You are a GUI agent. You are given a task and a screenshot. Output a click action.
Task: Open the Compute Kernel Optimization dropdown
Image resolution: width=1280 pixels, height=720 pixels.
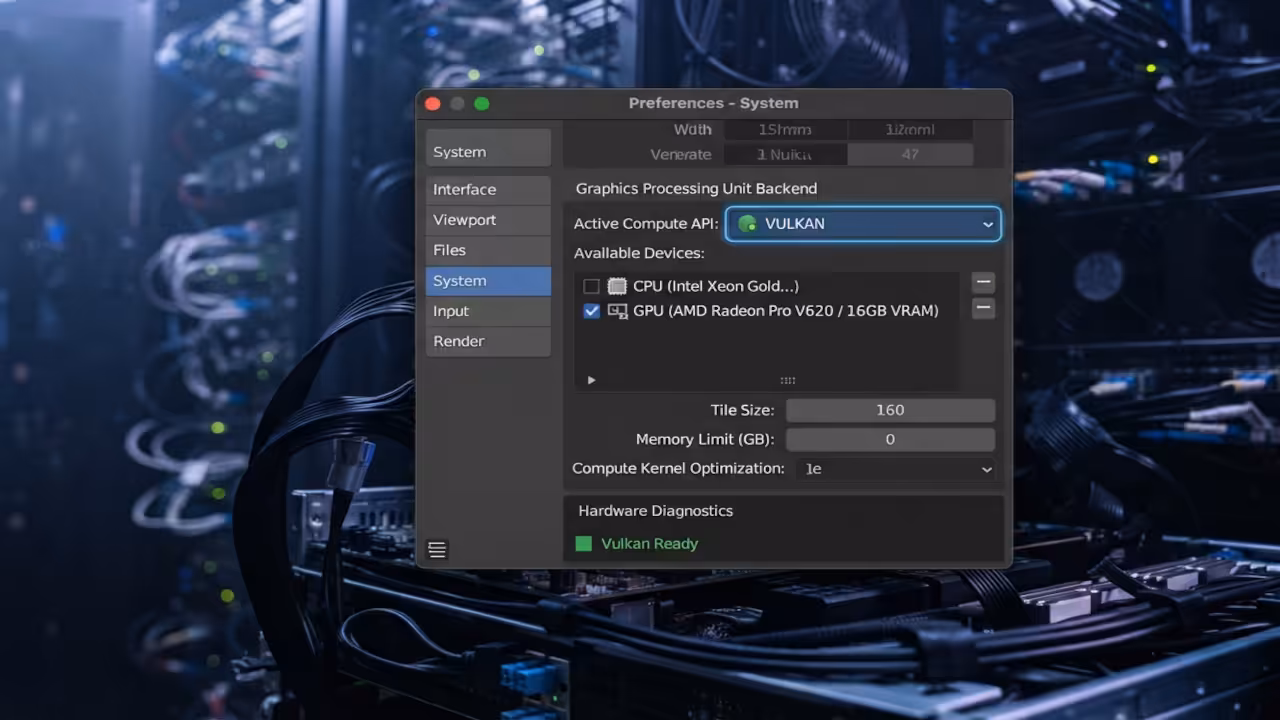897,469
